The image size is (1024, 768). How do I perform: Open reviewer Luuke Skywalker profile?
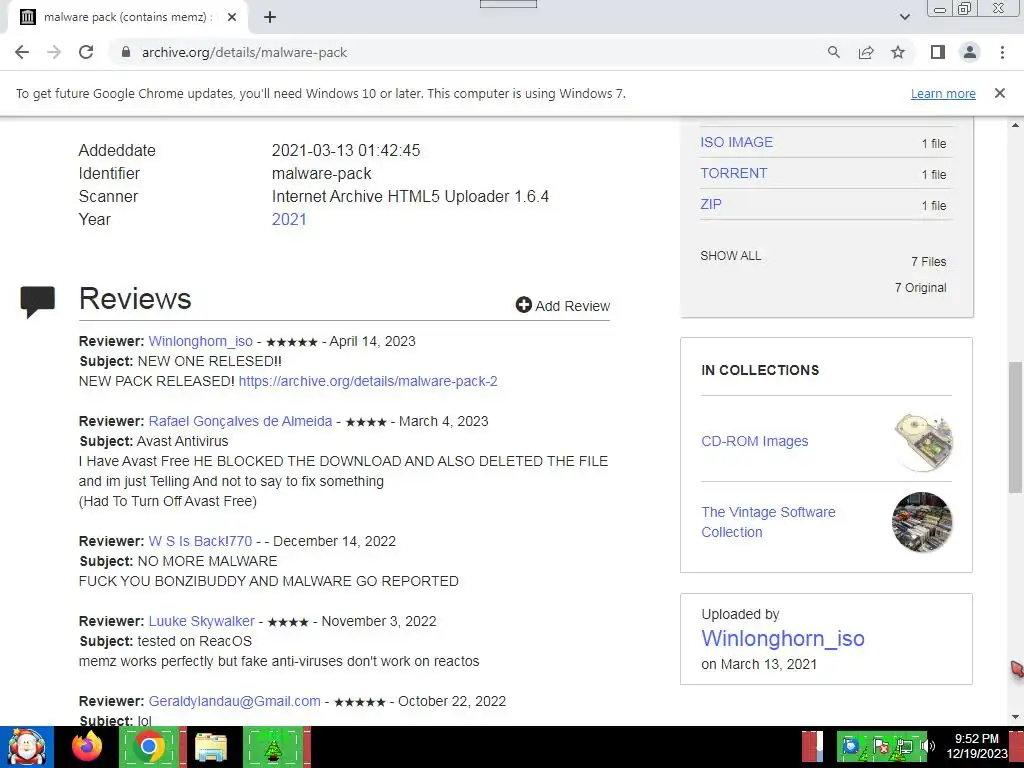pyautogui.click(x=201, y=621)
